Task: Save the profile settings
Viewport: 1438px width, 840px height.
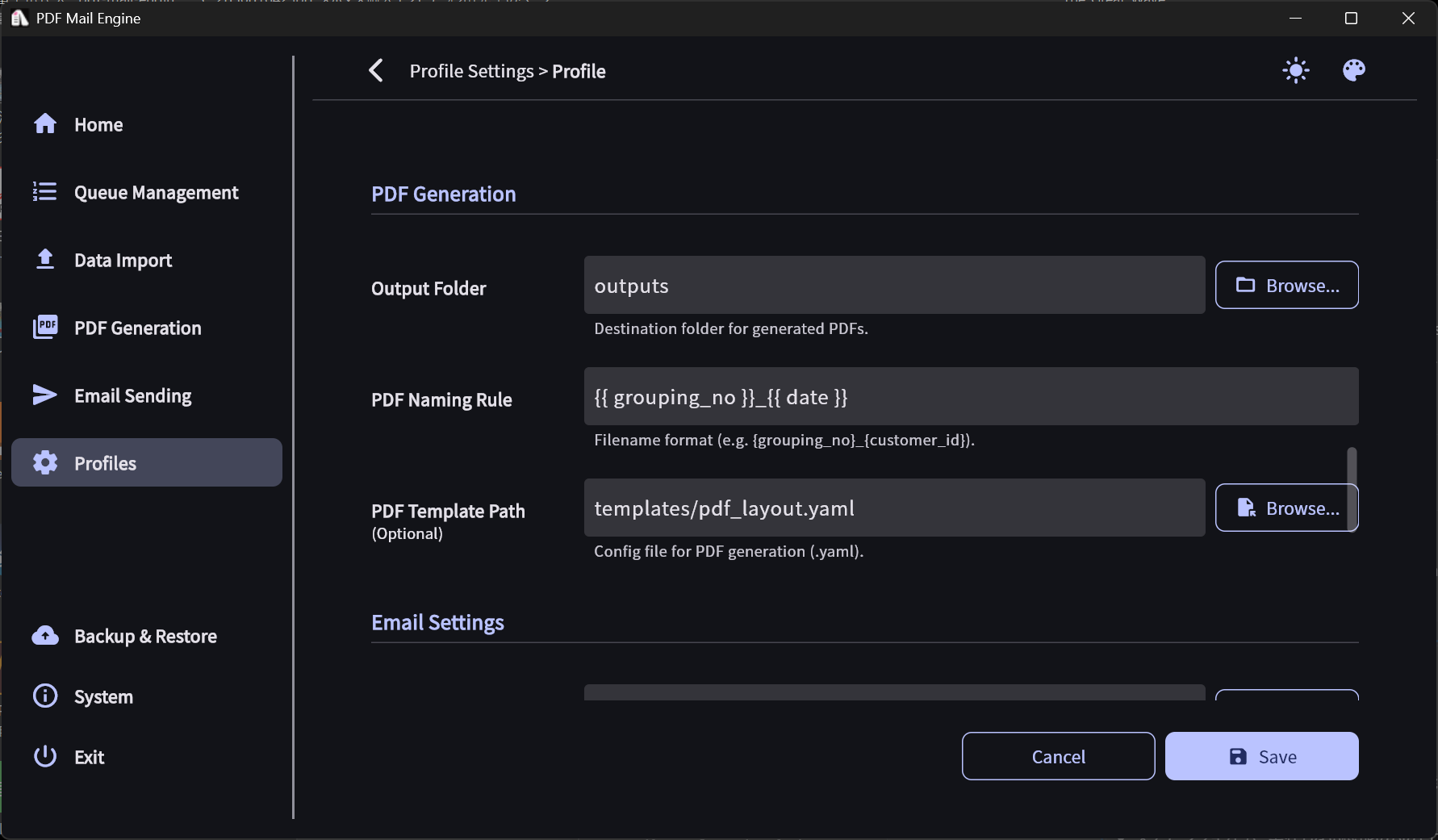Action: (x=1261, y=756)
